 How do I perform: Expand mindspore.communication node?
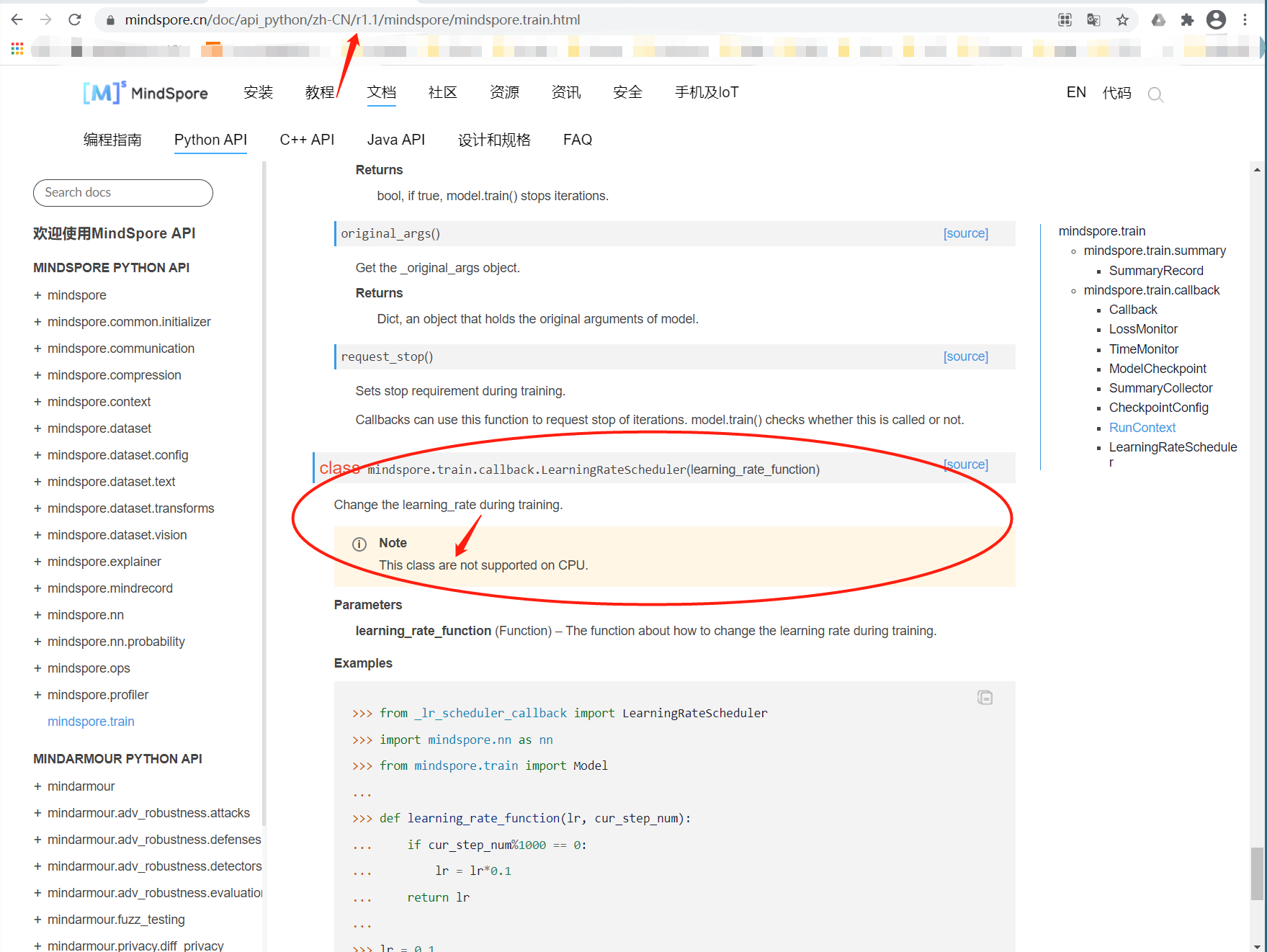coord(37,349)
